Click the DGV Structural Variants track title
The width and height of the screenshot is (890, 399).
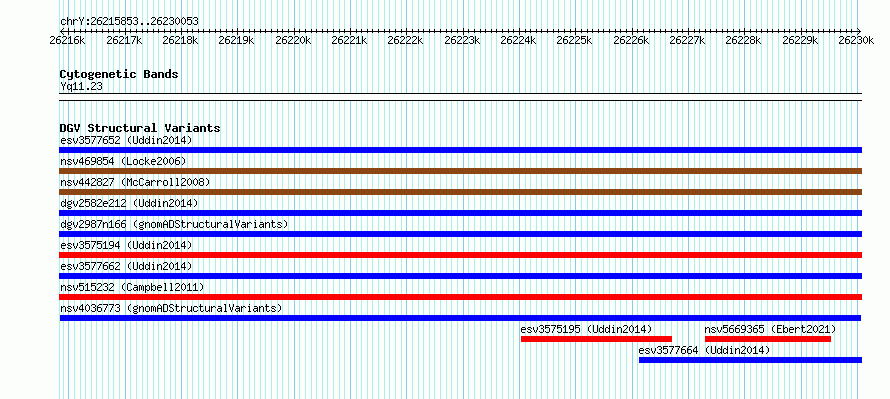(x=140, y=128)
